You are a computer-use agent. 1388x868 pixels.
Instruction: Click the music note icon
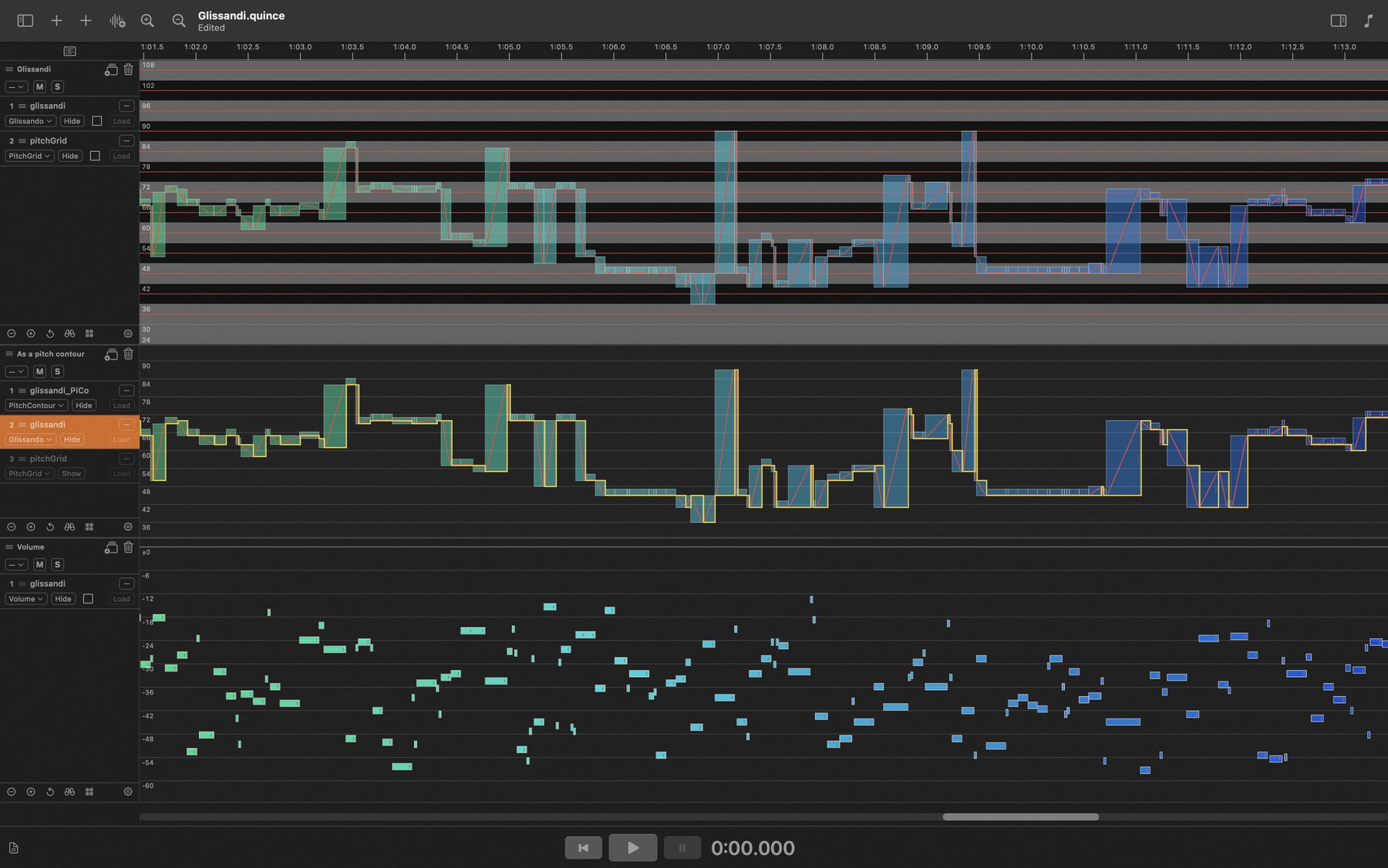(1368, 21)
